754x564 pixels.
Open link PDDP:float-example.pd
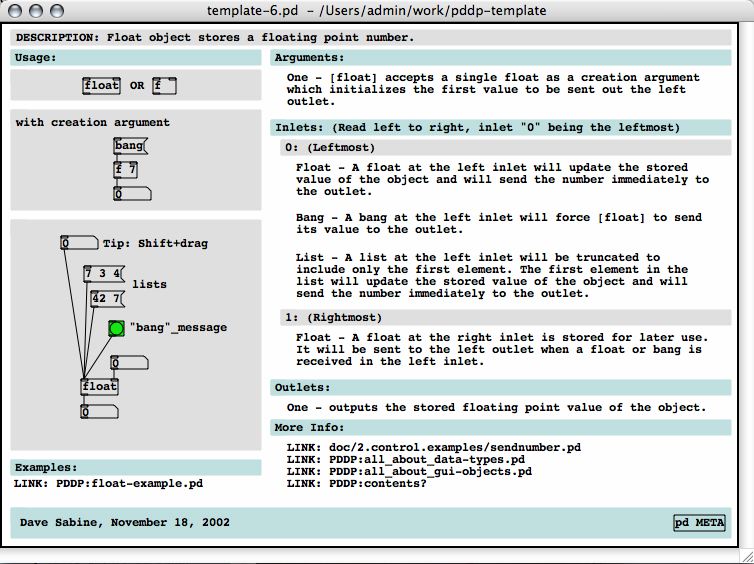tap(108, 484)
